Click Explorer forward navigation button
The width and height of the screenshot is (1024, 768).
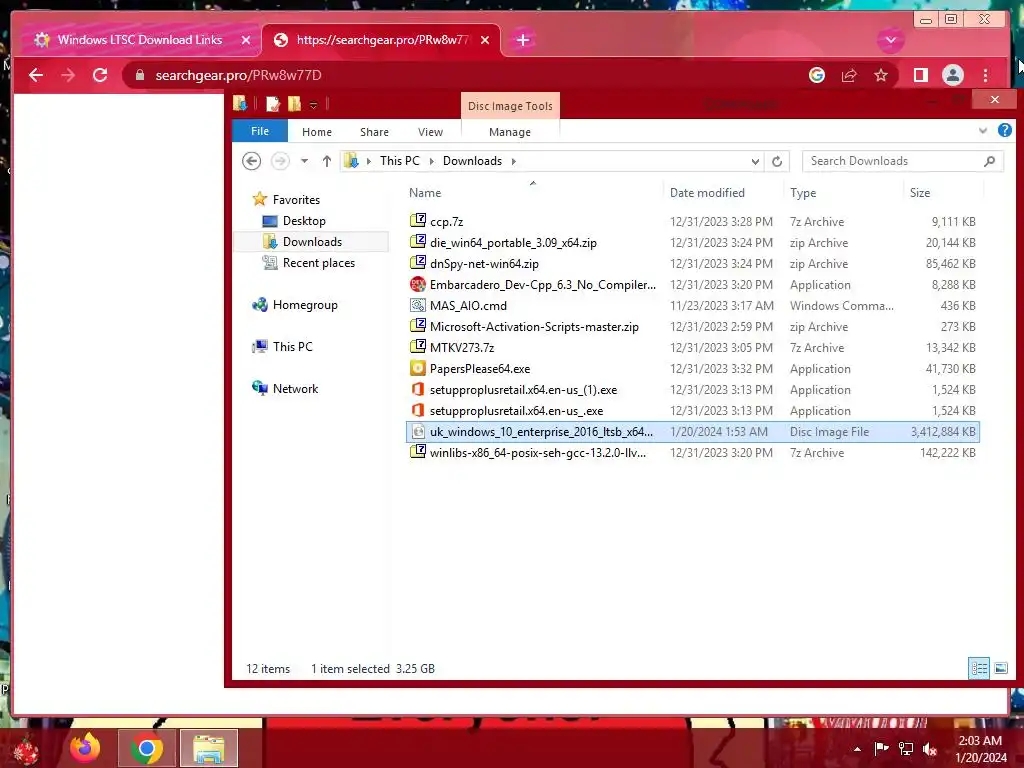pos(280,161)
